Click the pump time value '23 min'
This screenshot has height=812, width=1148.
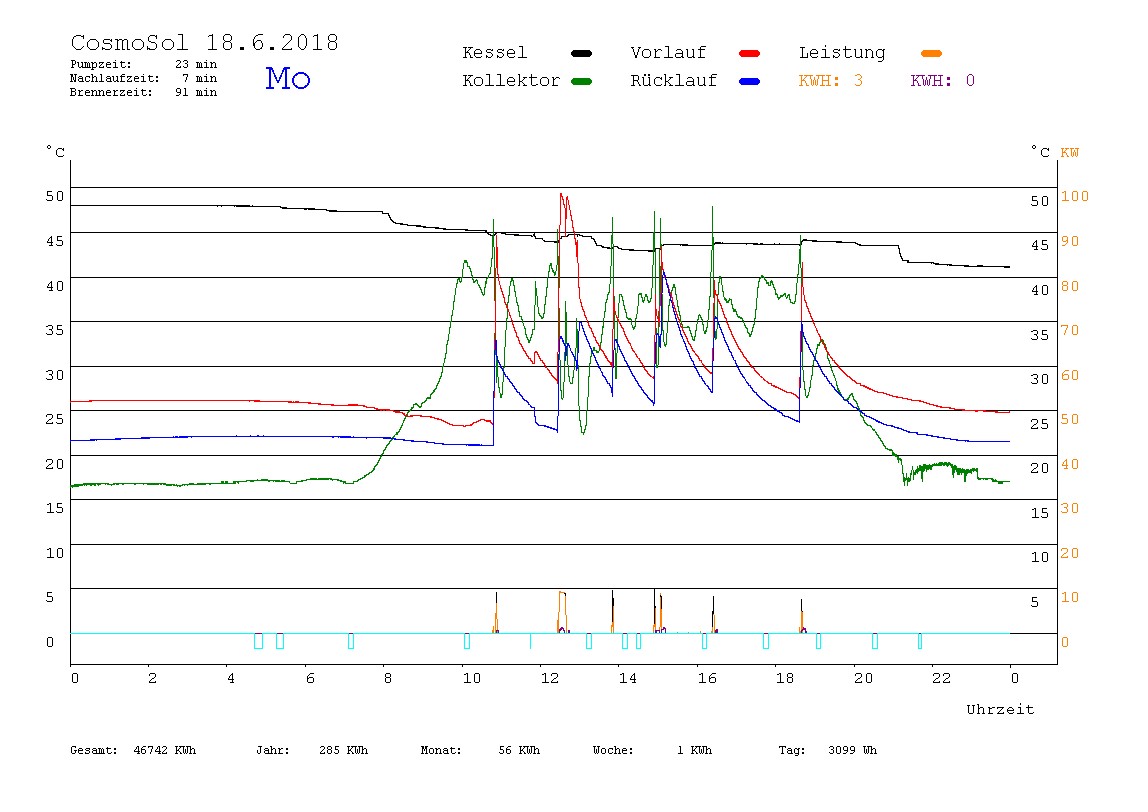196,64
